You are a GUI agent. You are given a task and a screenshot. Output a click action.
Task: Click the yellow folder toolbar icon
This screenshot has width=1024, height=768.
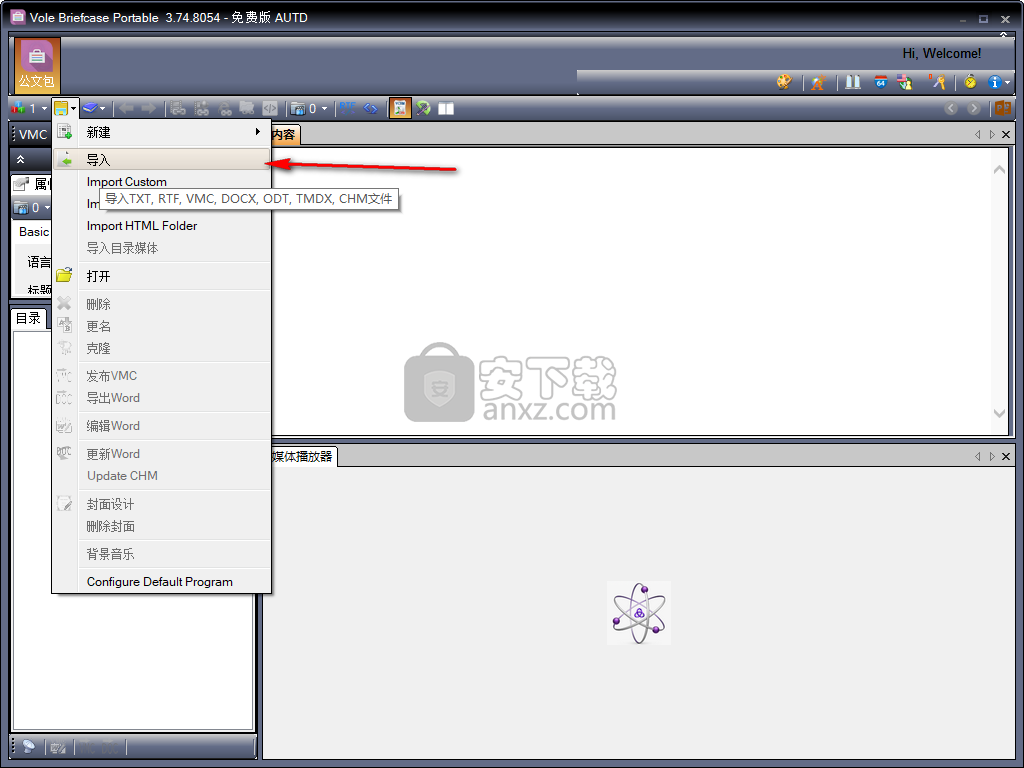tap(61, 108)
